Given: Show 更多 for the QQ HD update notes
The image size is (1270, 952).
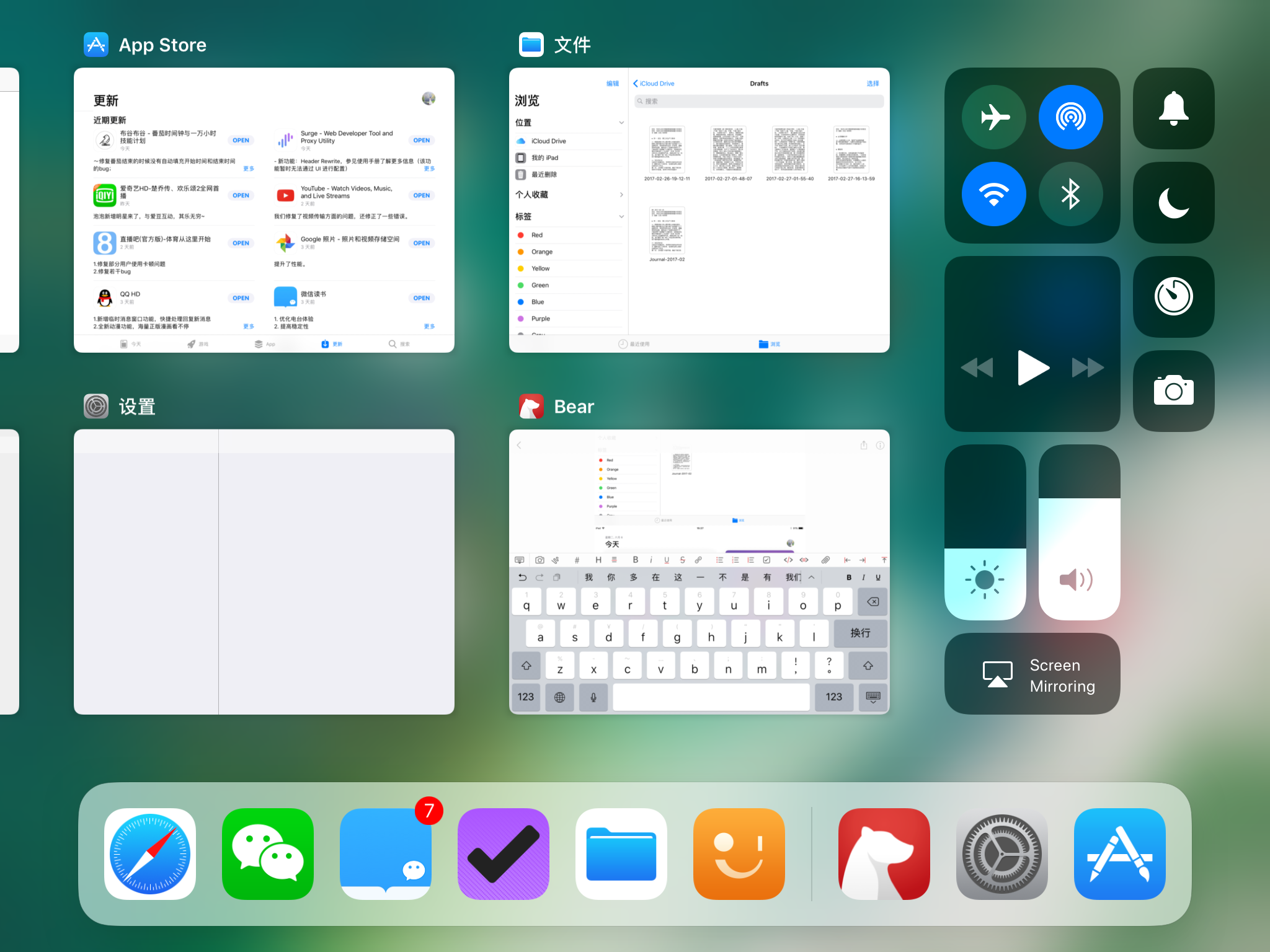Looking at the screenshot, I should (x=249, y=326).
